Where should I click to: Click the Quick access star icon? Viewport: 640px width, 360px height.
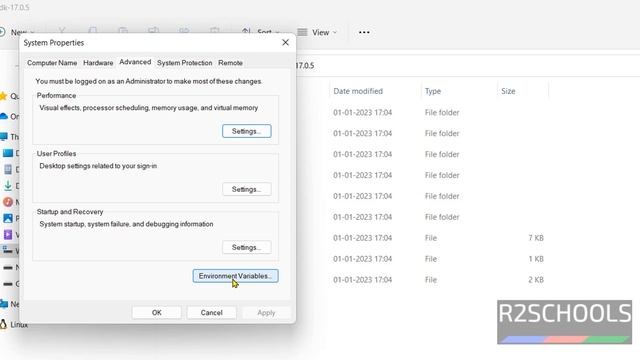[3, 96]
